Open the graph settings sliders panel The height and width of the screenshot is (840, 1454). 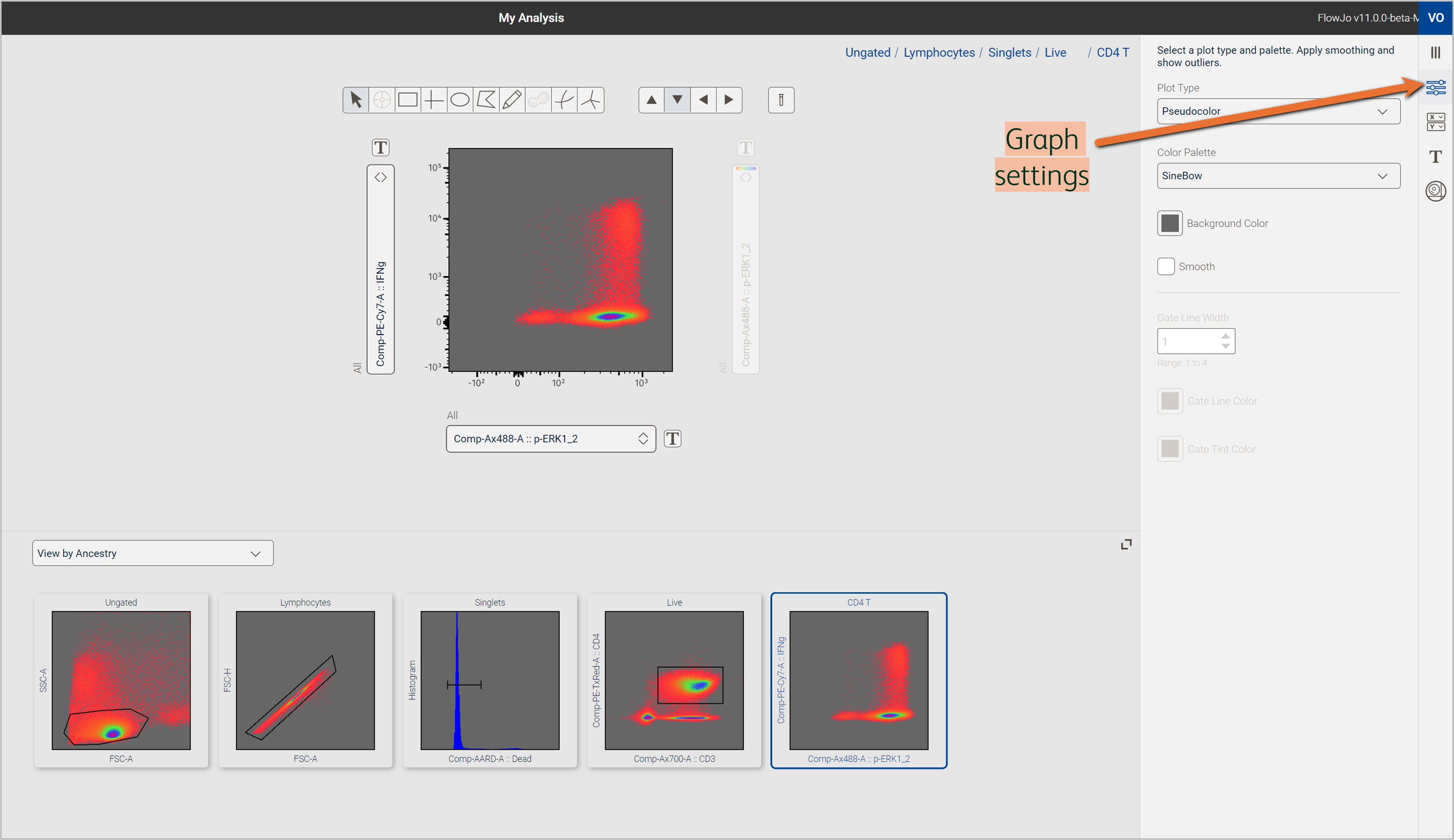tap(1435, 87)
